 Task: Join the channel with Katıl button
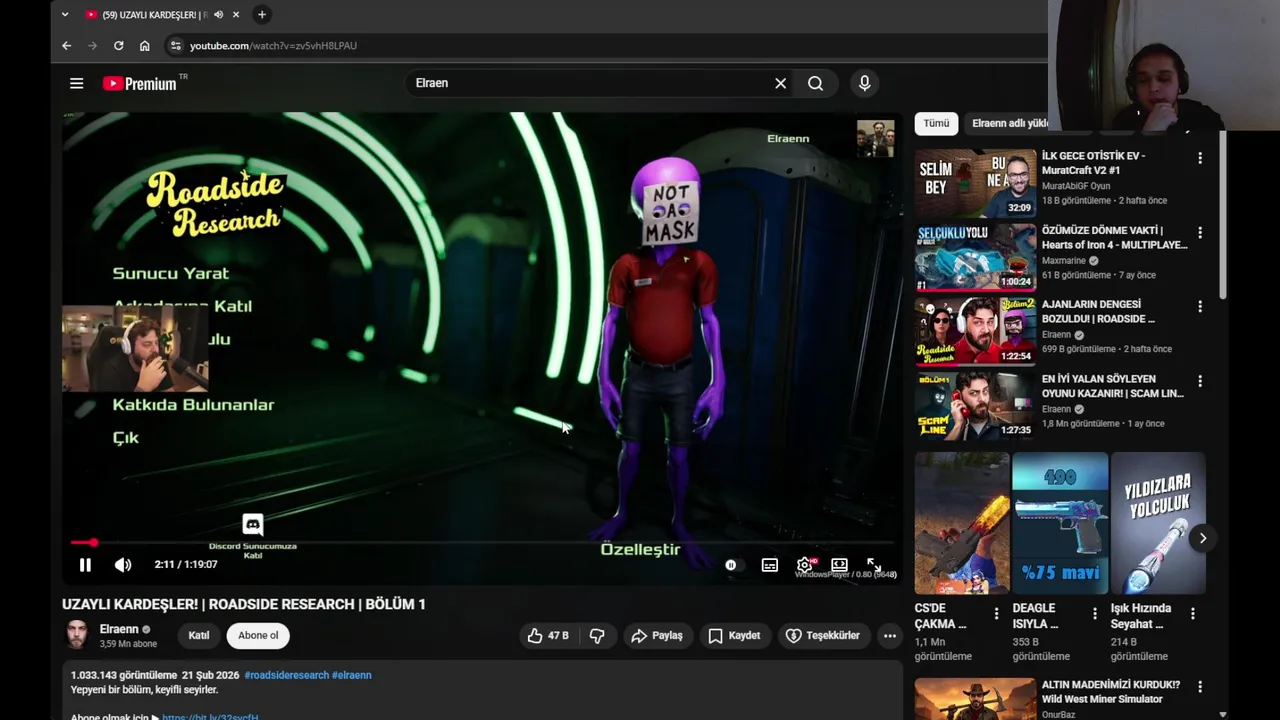pos(199,636)
